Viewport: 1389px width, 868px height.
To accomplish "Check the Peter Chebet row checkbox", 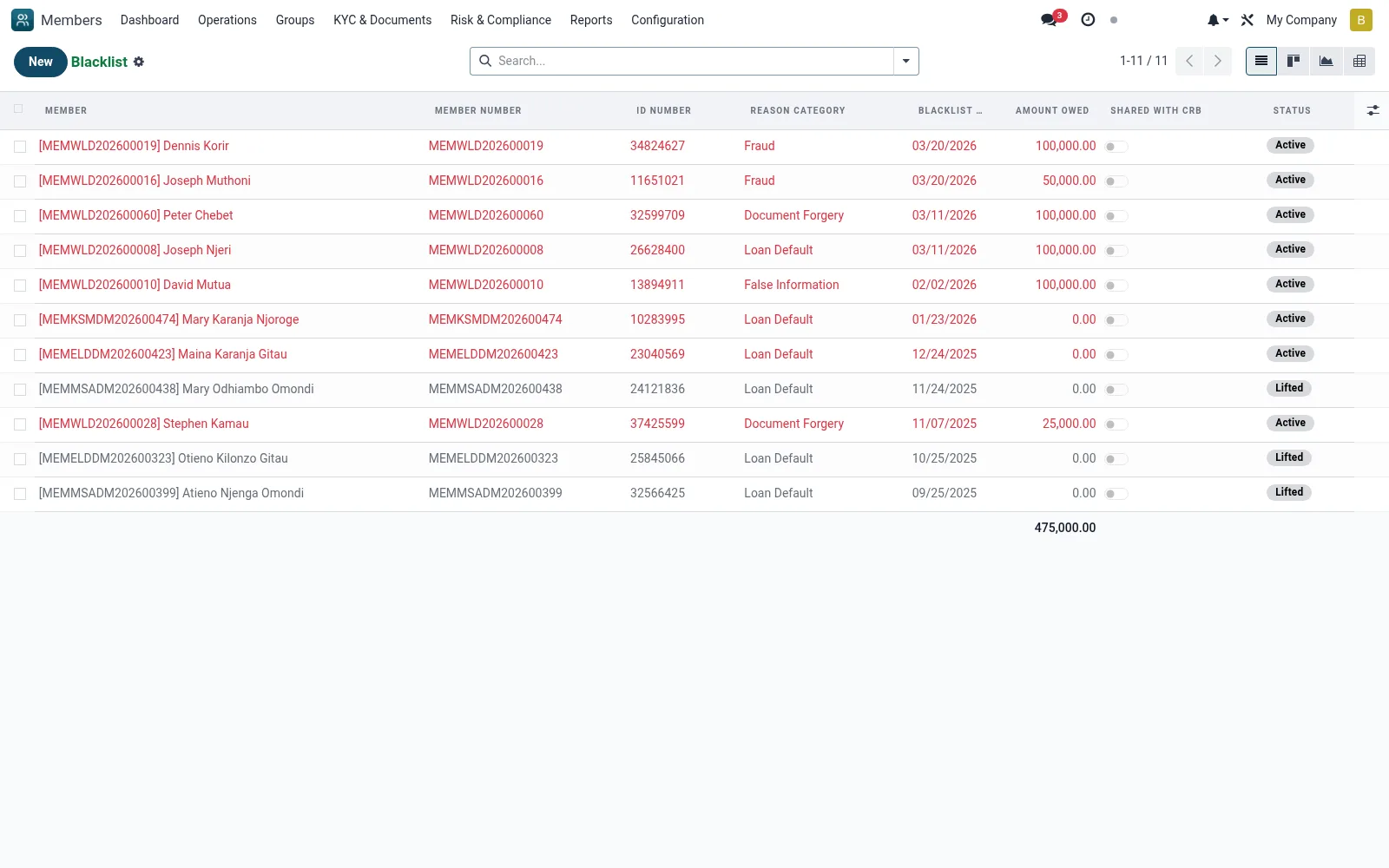I will (x=20, y=216).
